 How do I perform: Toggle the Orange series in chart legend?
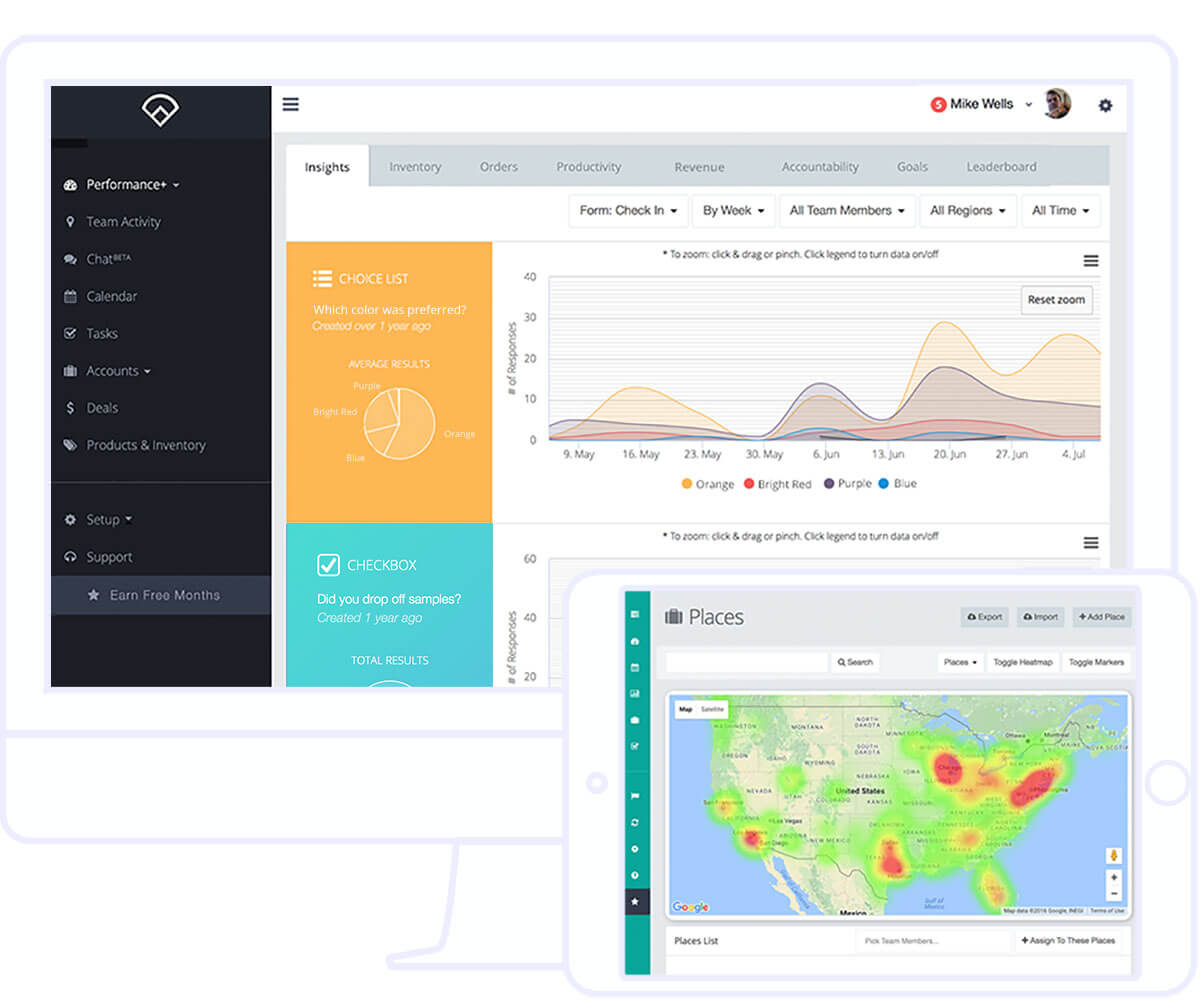[x=708, y=484]
